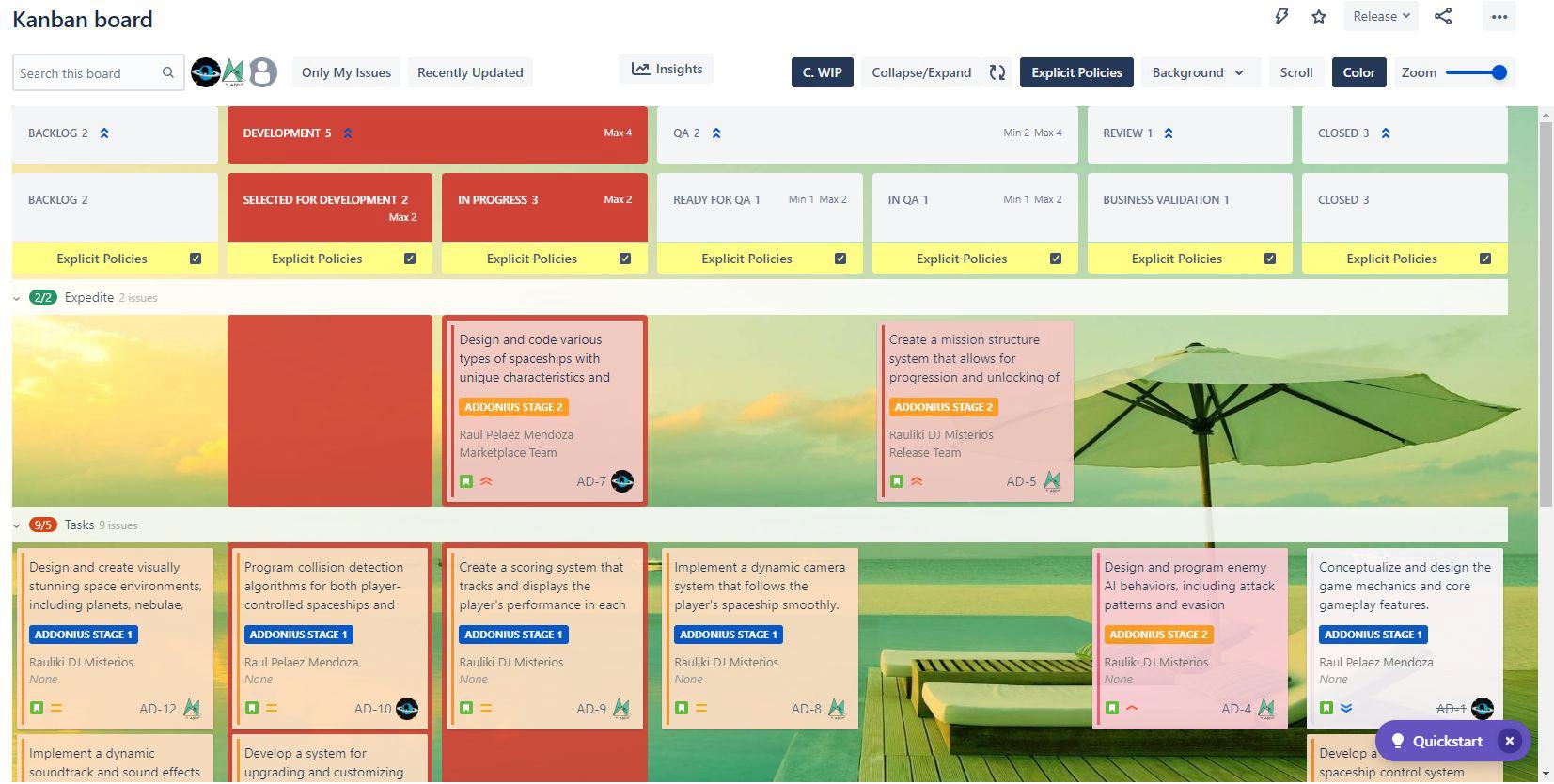Open the Background dropdown

1198,72
